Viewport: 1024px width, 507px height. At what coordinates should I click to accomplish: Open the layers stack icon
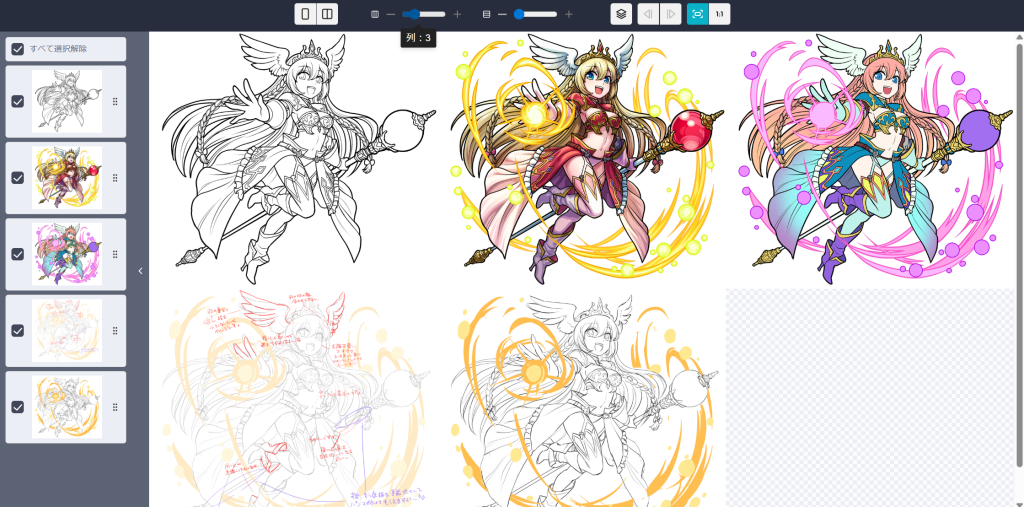(621, 14)
